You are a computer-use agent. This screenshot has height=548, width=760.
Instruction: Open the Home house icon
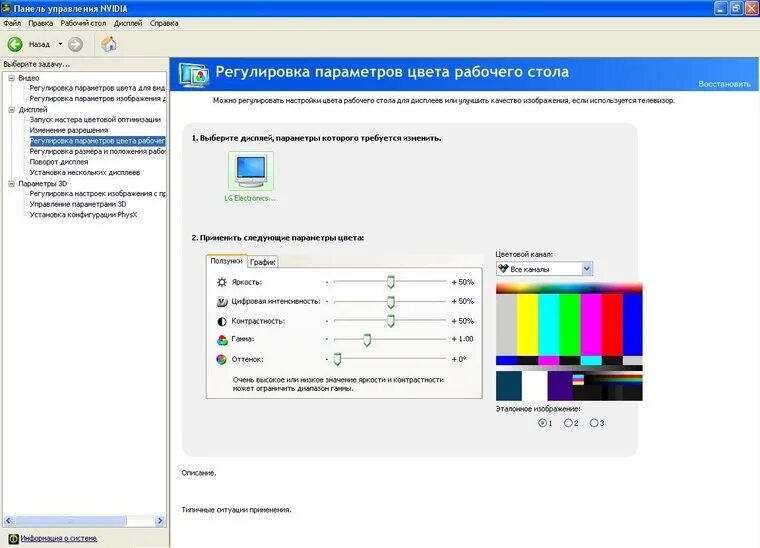pos(109,44)
